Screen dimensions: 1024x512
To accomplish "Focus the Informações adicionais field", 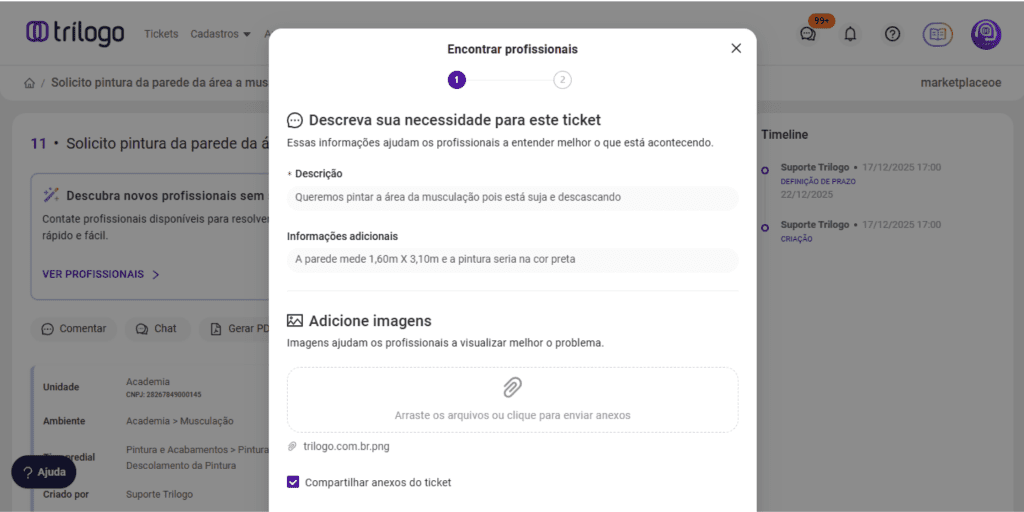I will pos(512,260).
